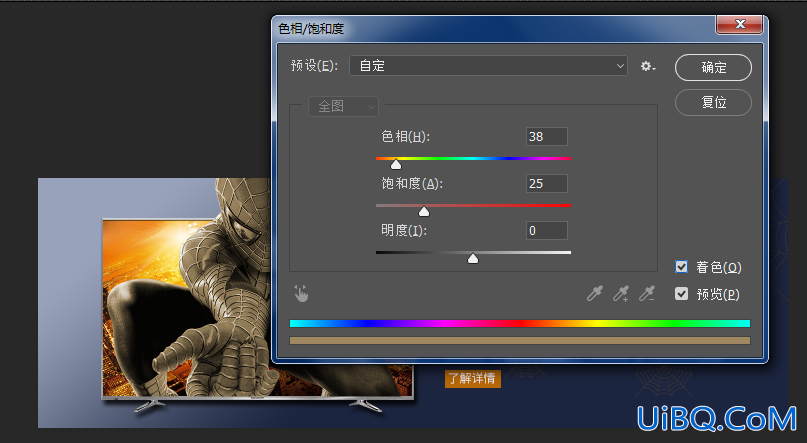Select the add-to-sample eyedropper with plus

[x=621, y=294]
